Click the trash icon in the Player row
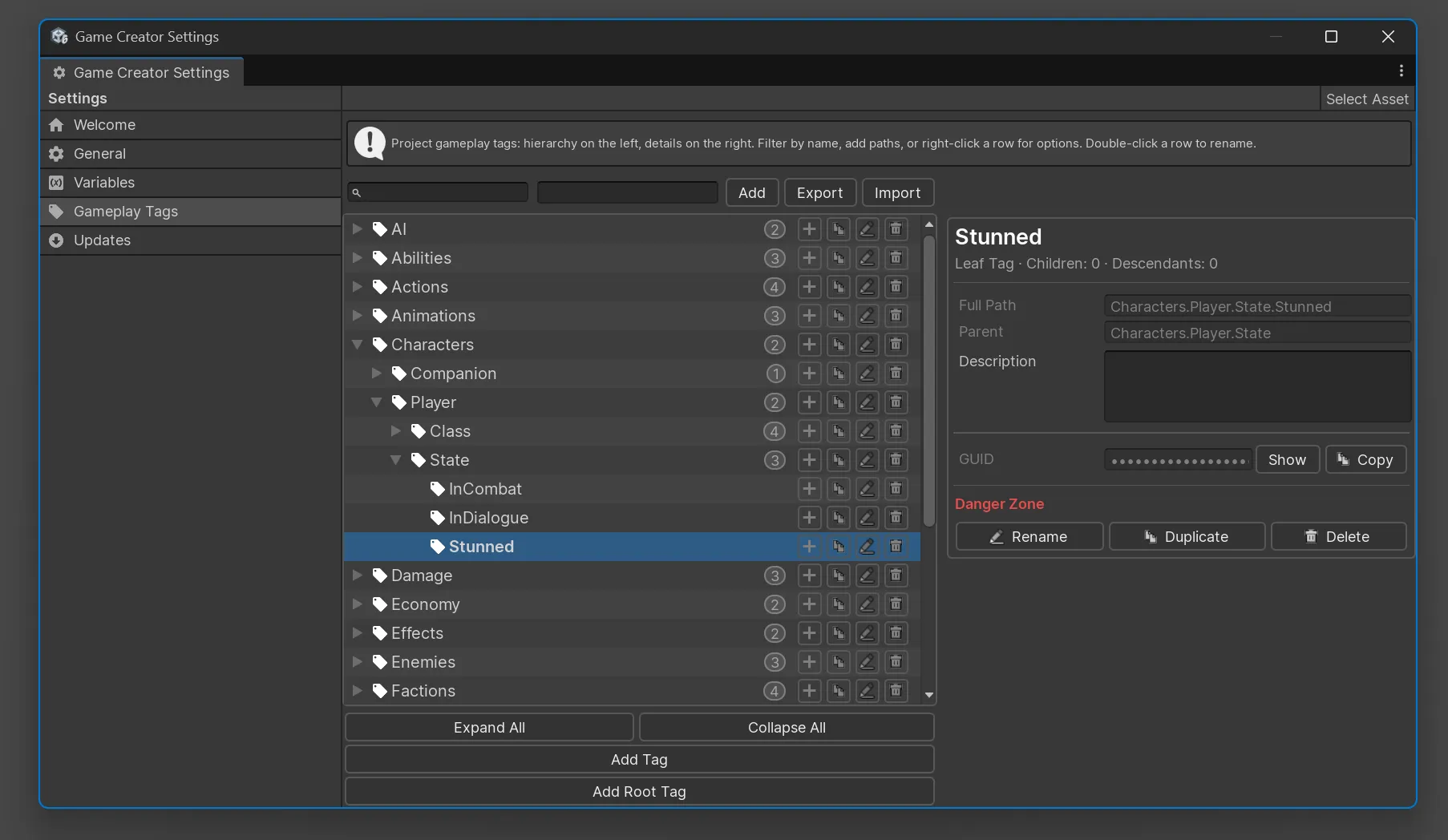 point(896,402)
